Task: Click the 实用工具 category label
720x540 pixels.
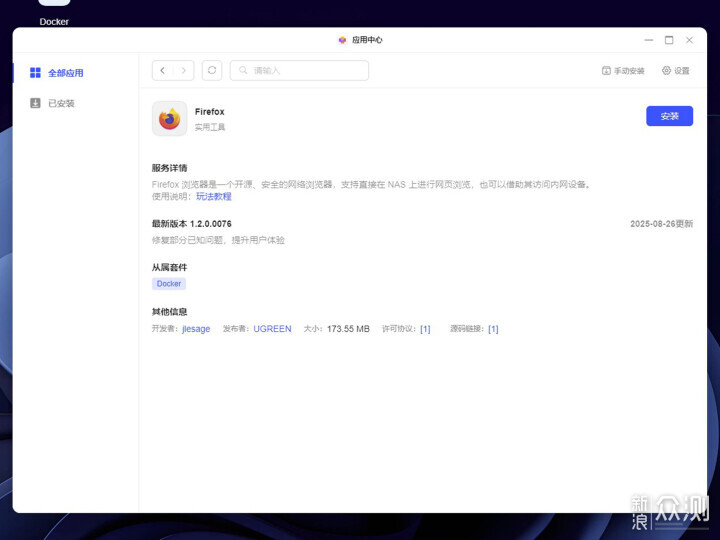Action: coord(210,127)
